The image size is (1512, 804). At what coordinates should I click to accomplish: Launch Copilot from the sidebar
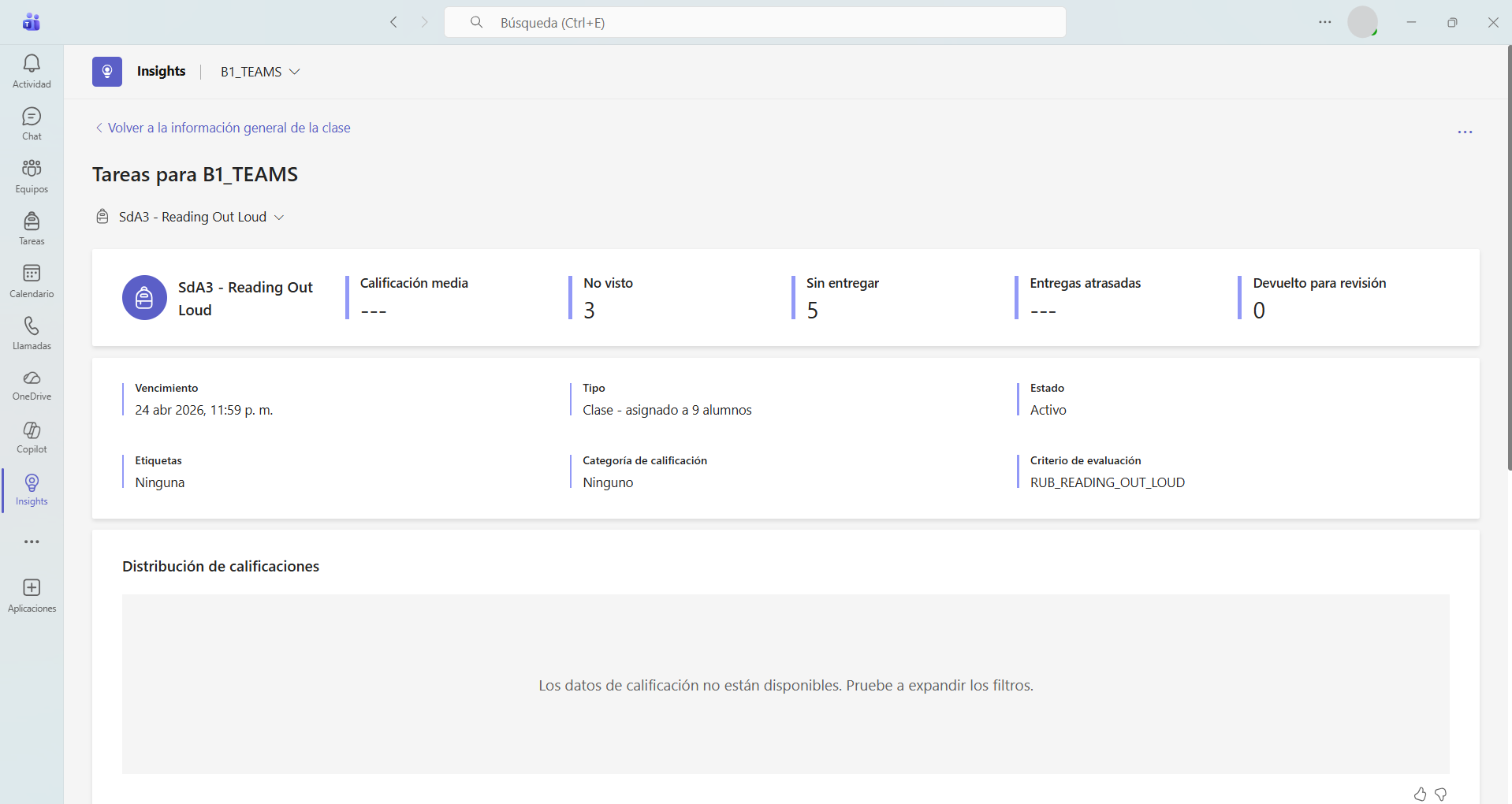[x=32, y=437]
